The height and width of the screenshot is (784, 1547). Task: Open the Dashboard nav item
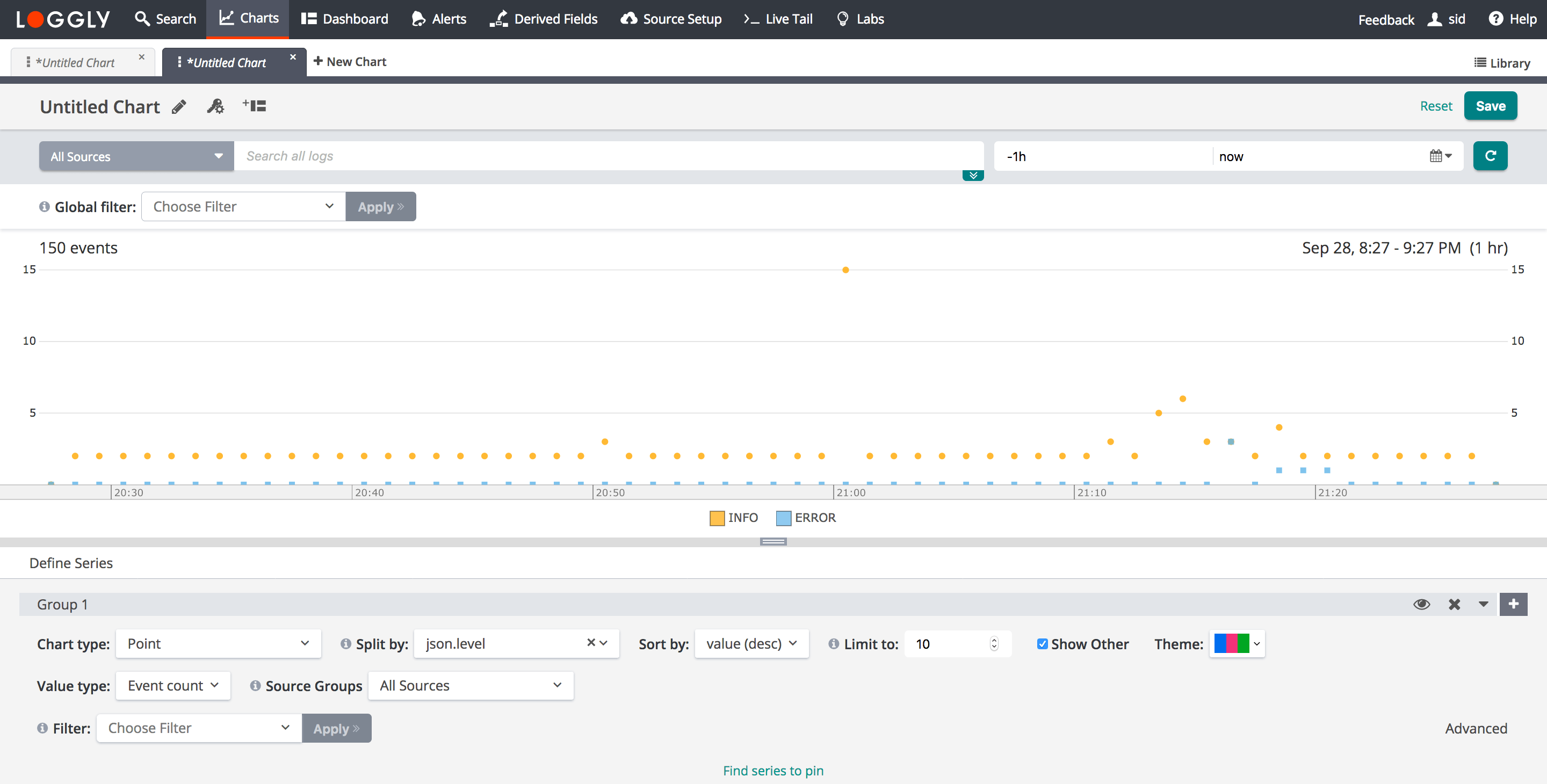tap(345, 19)
